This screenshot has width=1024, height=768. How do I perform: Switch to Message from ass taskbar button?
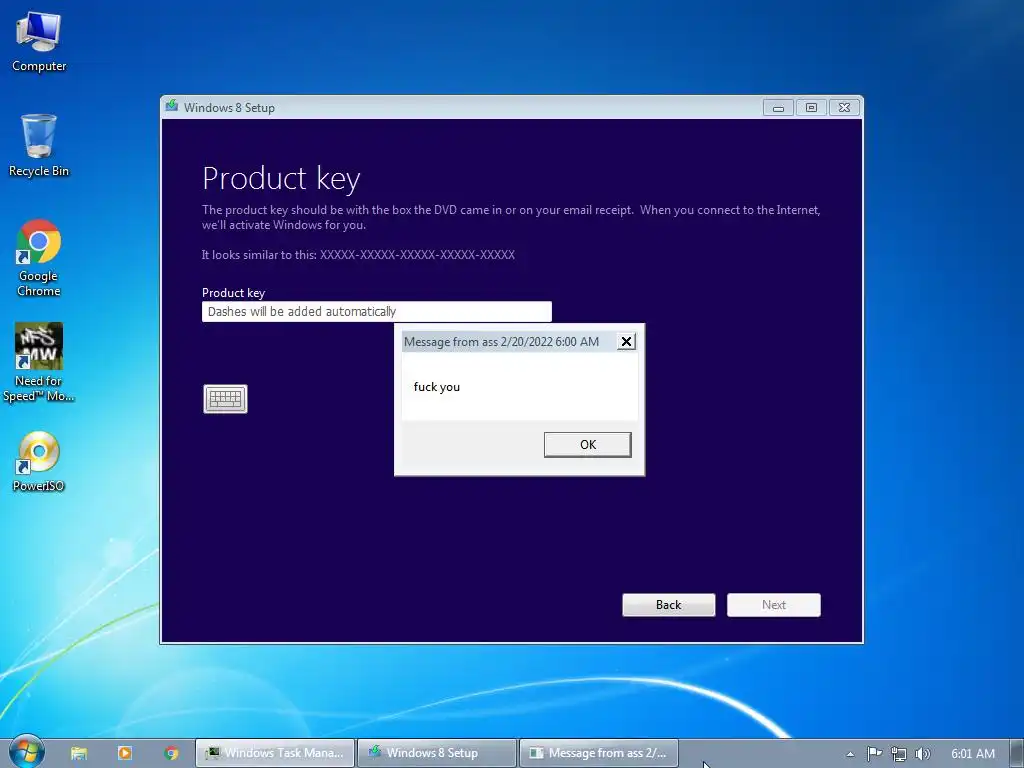pyautogui.click(x=598, y=753)
